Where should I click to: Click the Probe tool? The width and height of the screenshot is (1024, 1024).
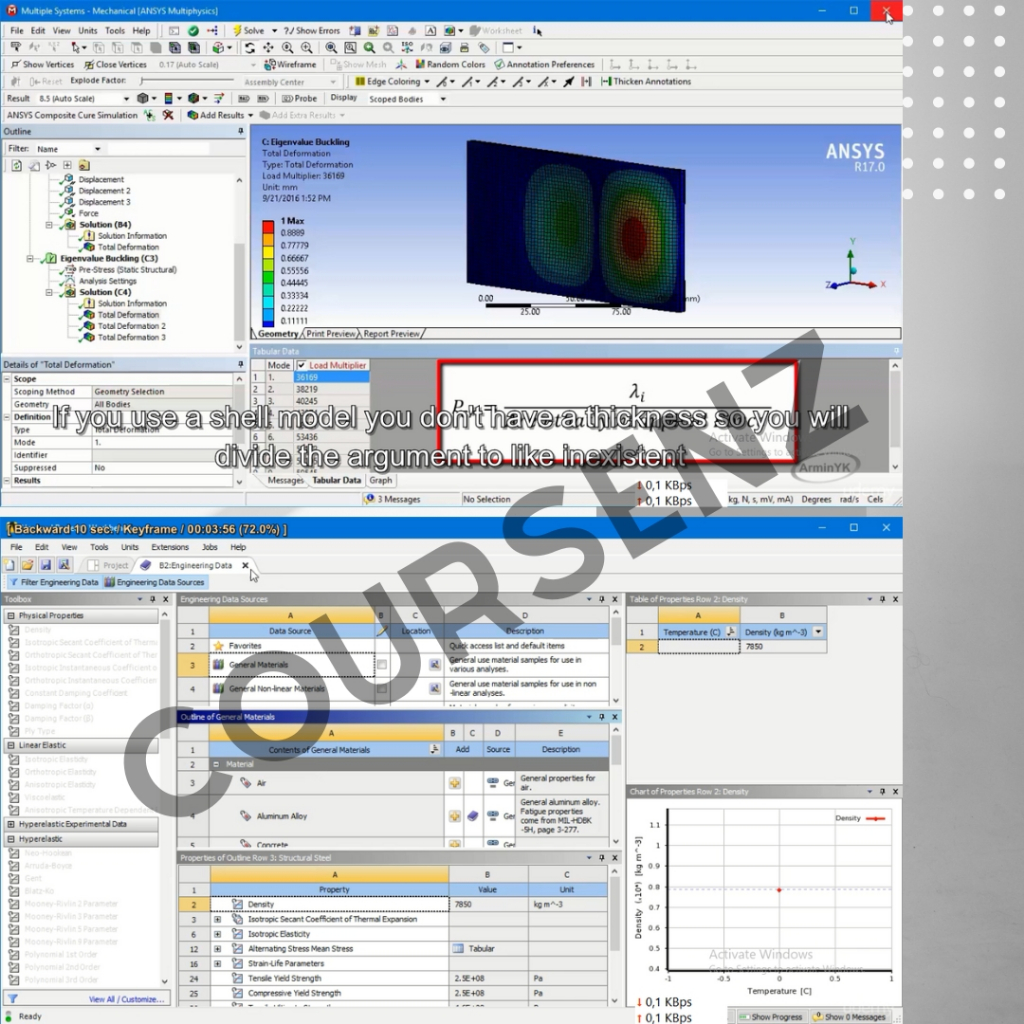(x=299, y=99)
